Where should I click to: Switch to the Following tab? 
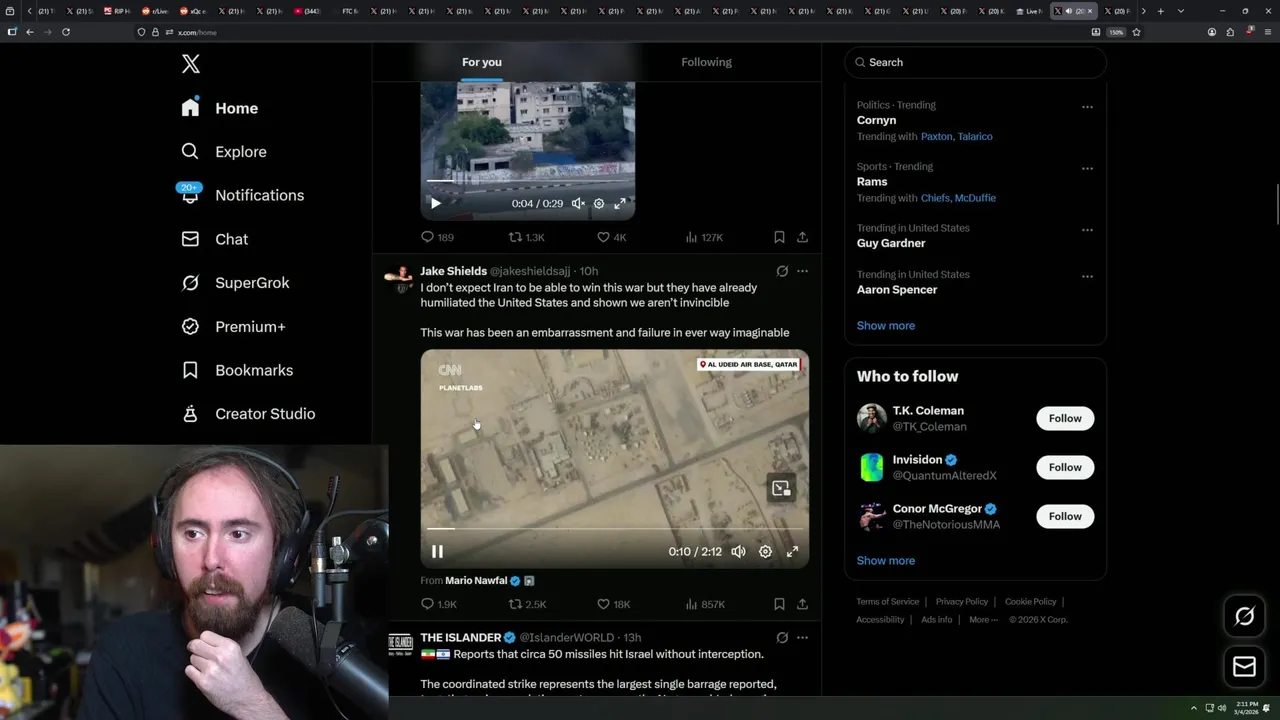click(706, 62)
